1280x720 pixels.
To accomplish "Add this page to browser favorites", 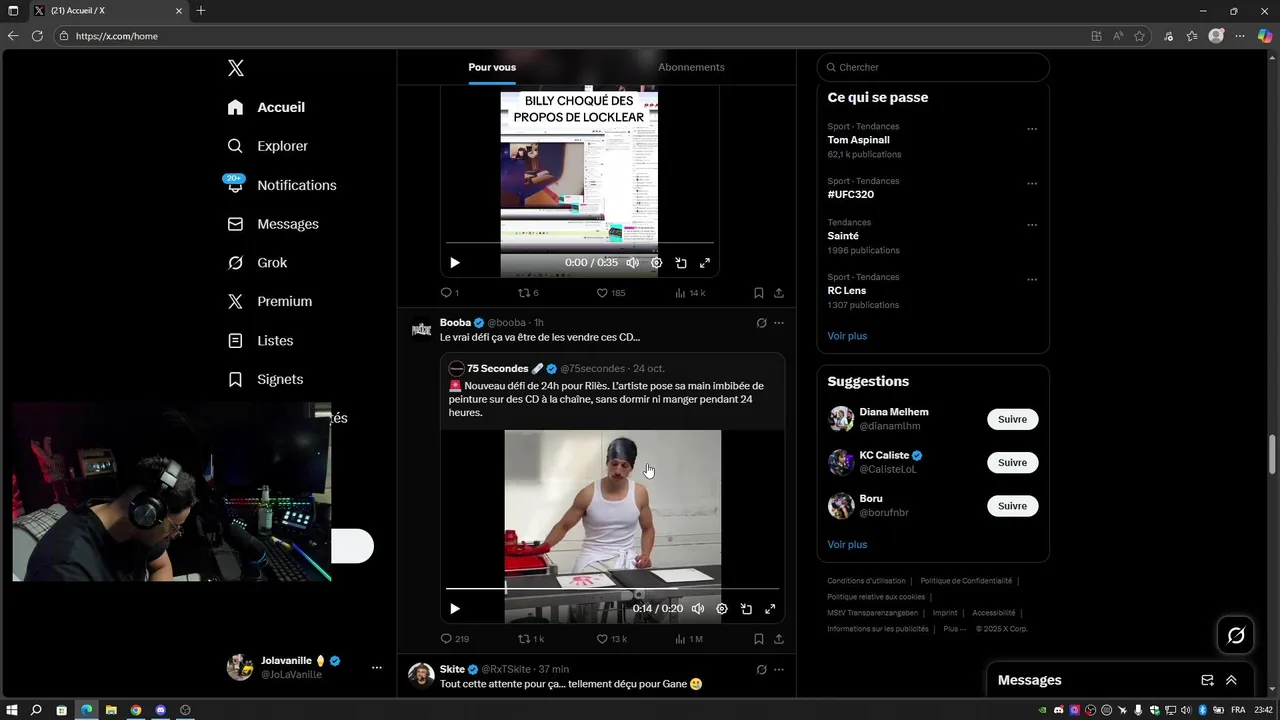I will tap(1139, 36).
